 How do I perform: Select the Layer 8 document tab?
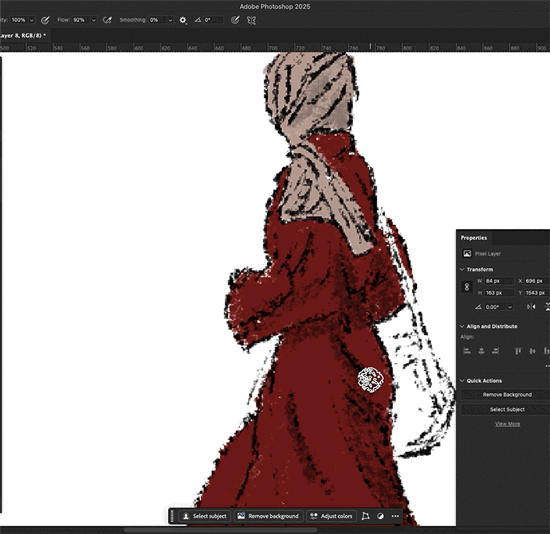pos(23,35)
